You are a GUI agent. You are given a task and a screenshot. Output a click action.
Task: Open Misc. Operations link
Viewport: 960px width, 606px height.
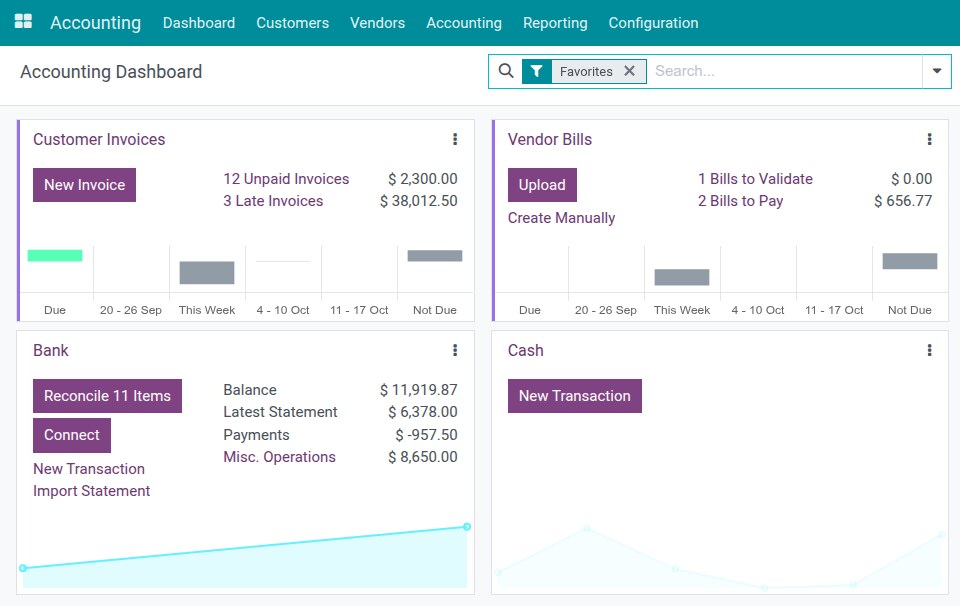point(279,457)
